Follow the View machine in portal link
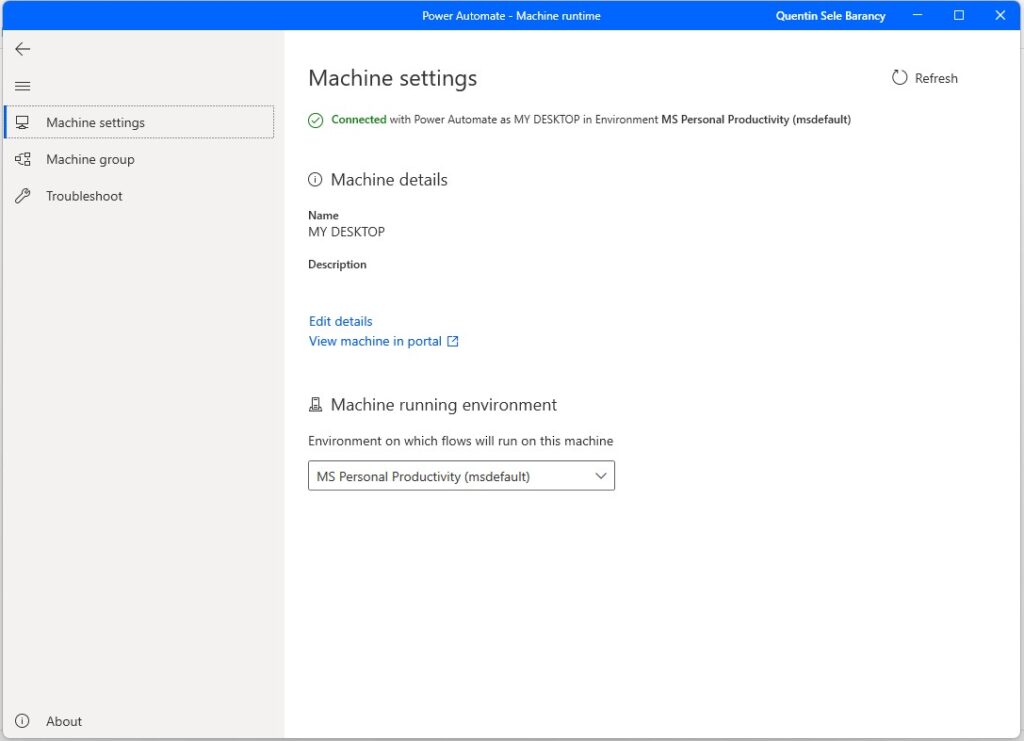The height and width of the screenshot is (741, 1024). click(x=375, y=341)
